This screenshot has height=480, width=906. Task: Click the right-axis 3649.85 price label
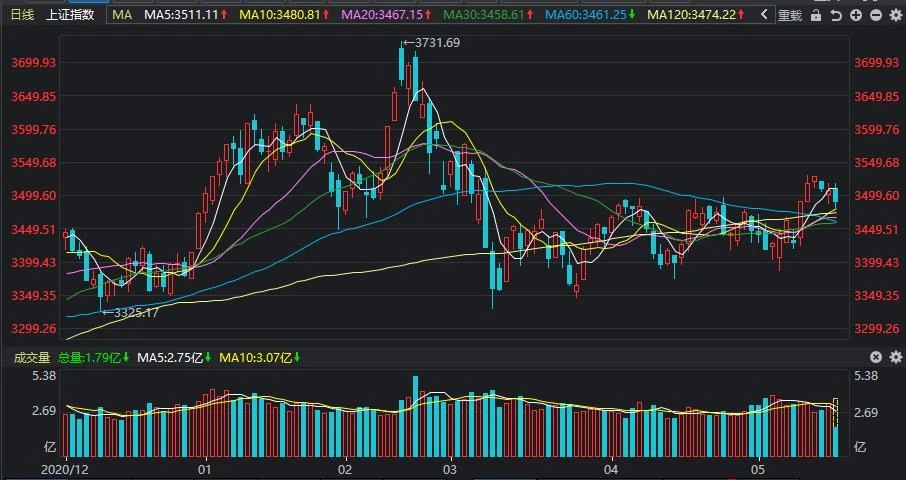[875, 96]
